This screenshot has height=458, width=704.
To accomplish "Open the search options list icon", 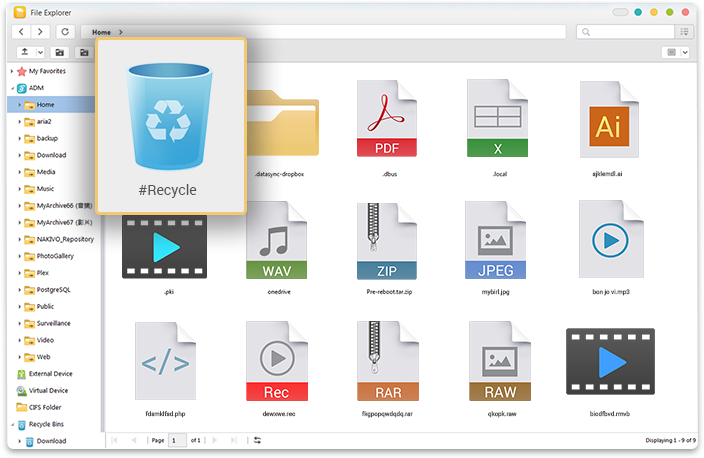I will pos(684,32).
